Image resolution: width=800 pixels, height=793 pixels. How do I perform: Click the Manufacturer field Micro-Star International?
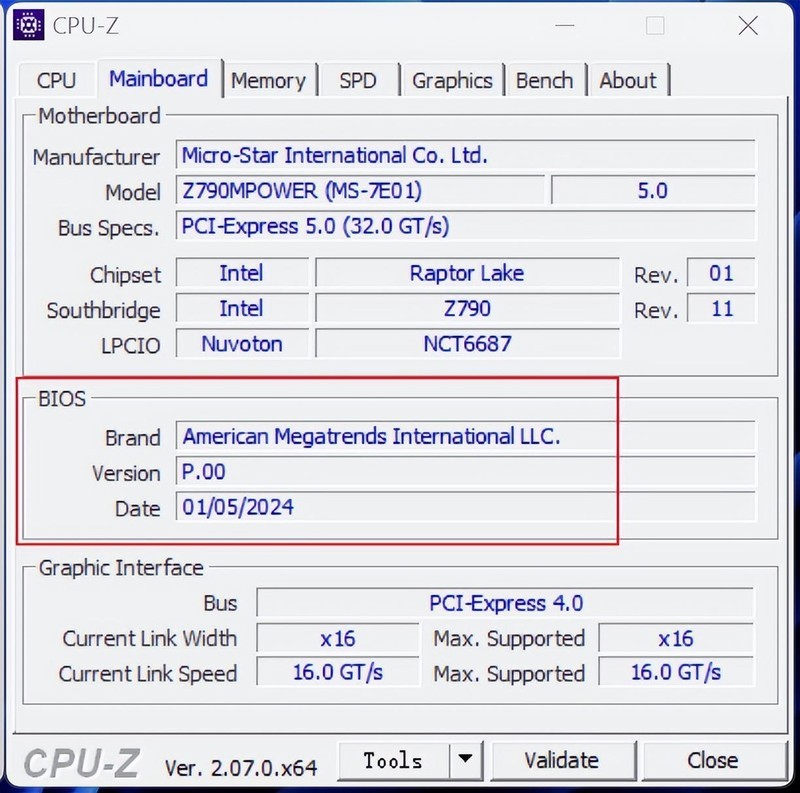[x=465, y=155]
